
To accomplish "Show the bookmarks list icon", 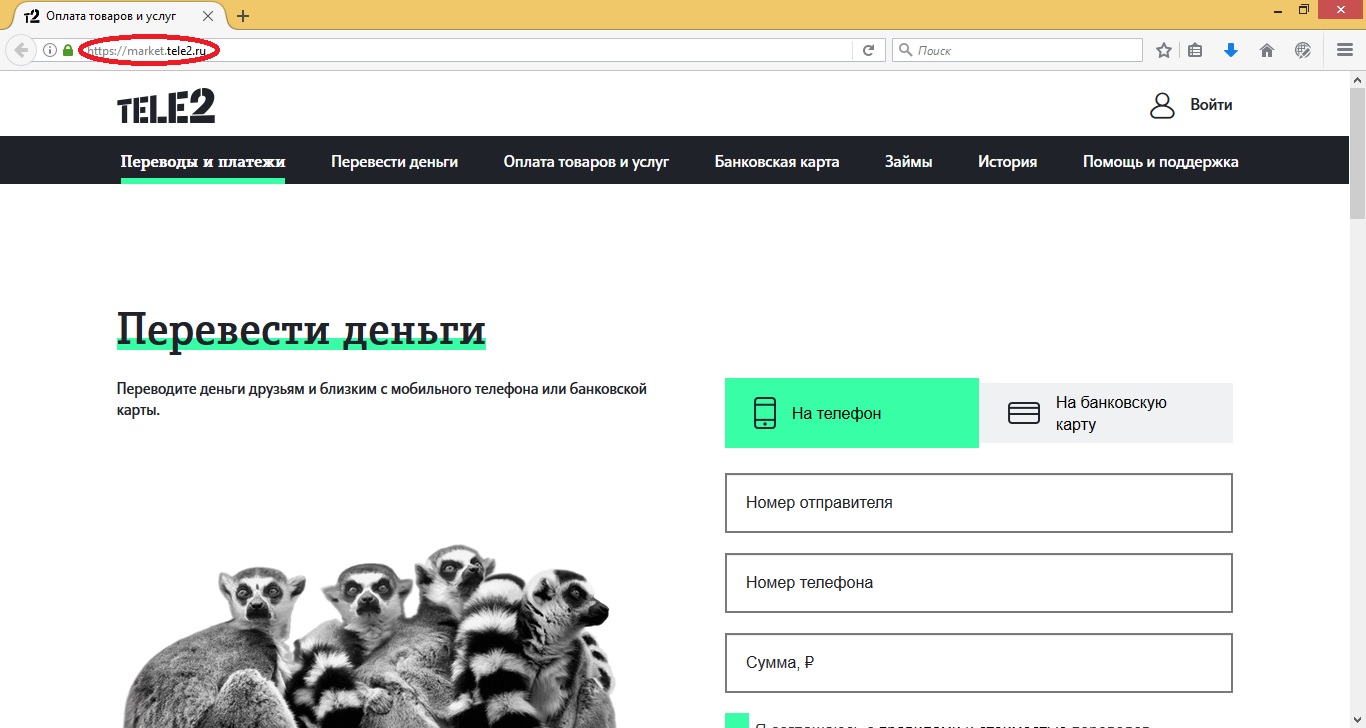I will 1195,50.
